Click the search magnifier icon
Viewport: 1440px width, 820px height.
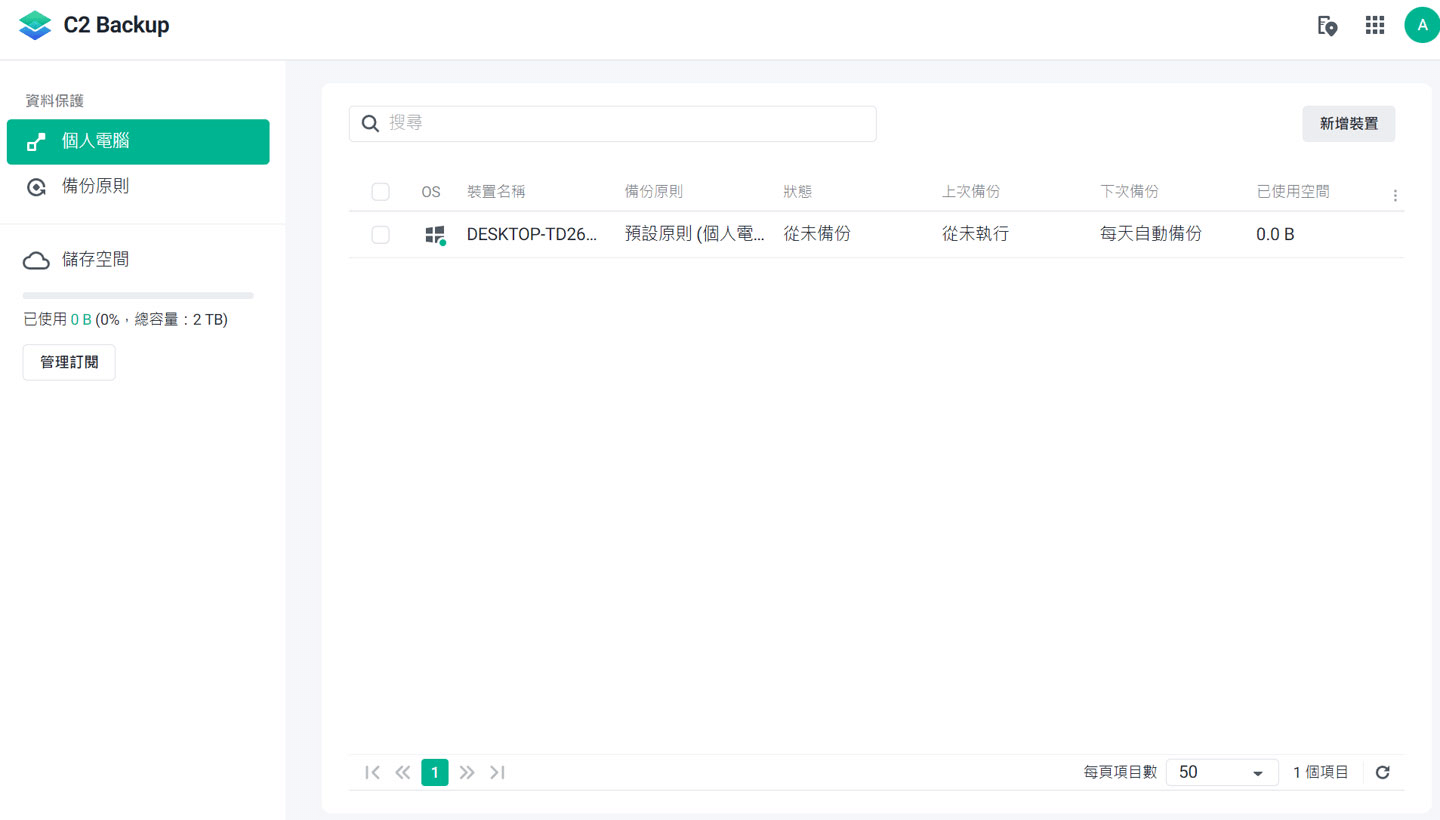coord(370,123)
